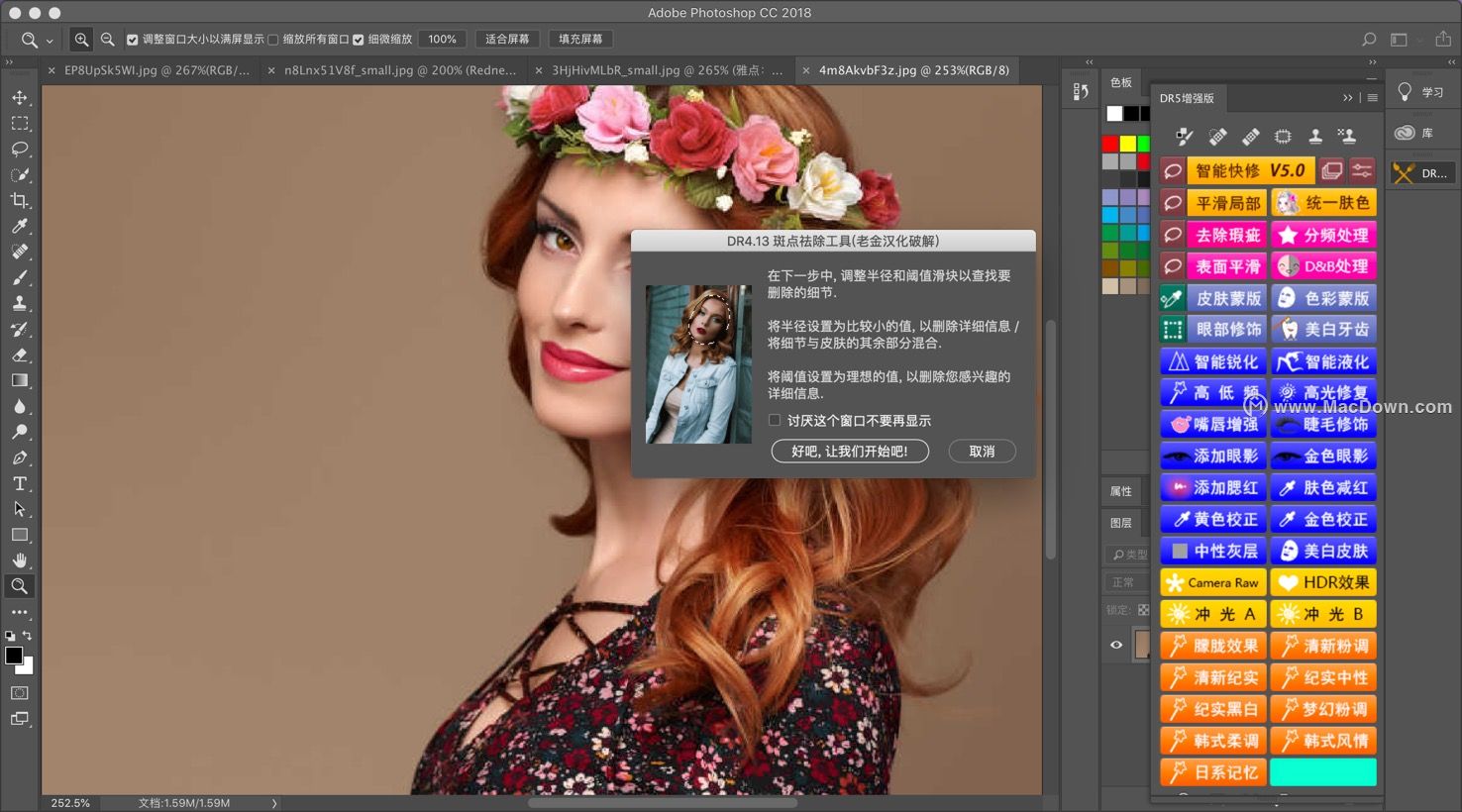1462x812 pixels.
Task: Toggle the lasso option beside 智能快修
Action: [1173, 170]
